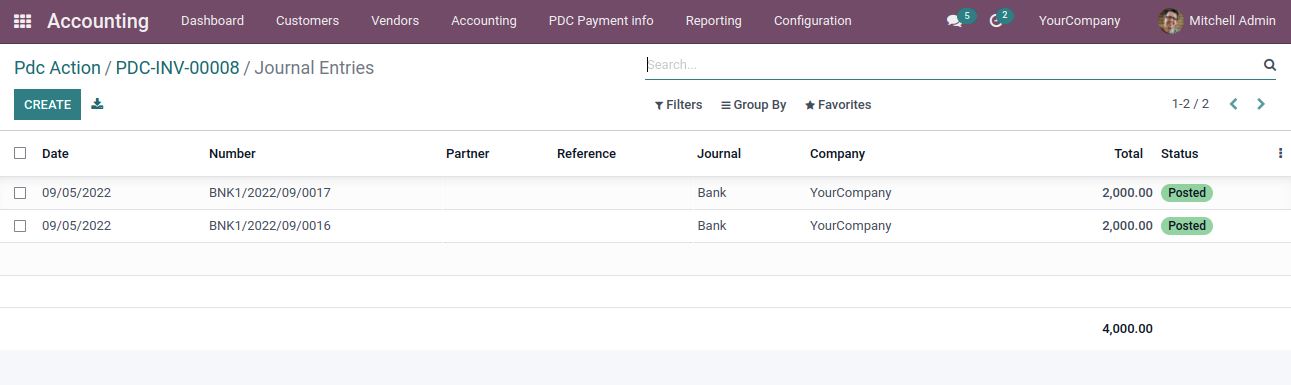Open the Vendors menu
Image resolution: width=1291 pixels, height=385 pixels.
pyautogui.click(x=395, y=21)
